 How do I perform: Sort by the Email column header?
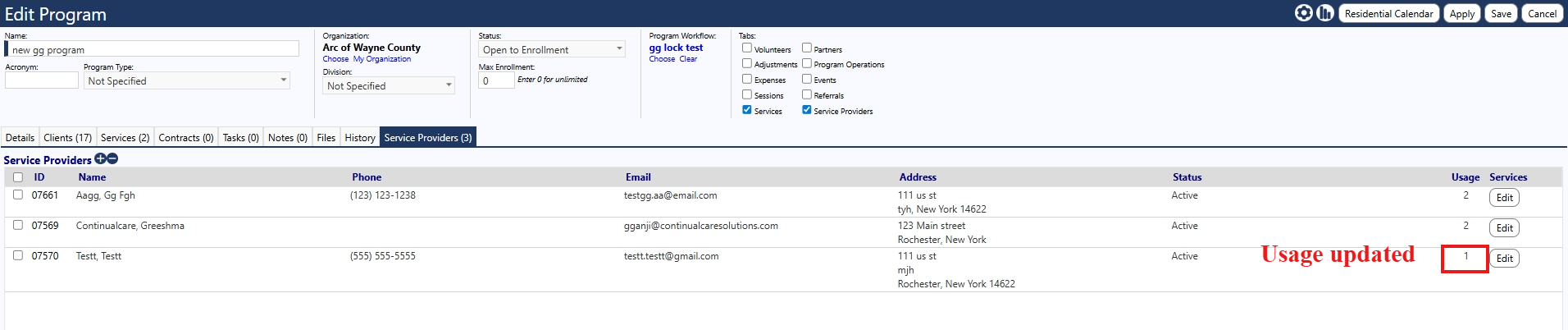[638, 177]
